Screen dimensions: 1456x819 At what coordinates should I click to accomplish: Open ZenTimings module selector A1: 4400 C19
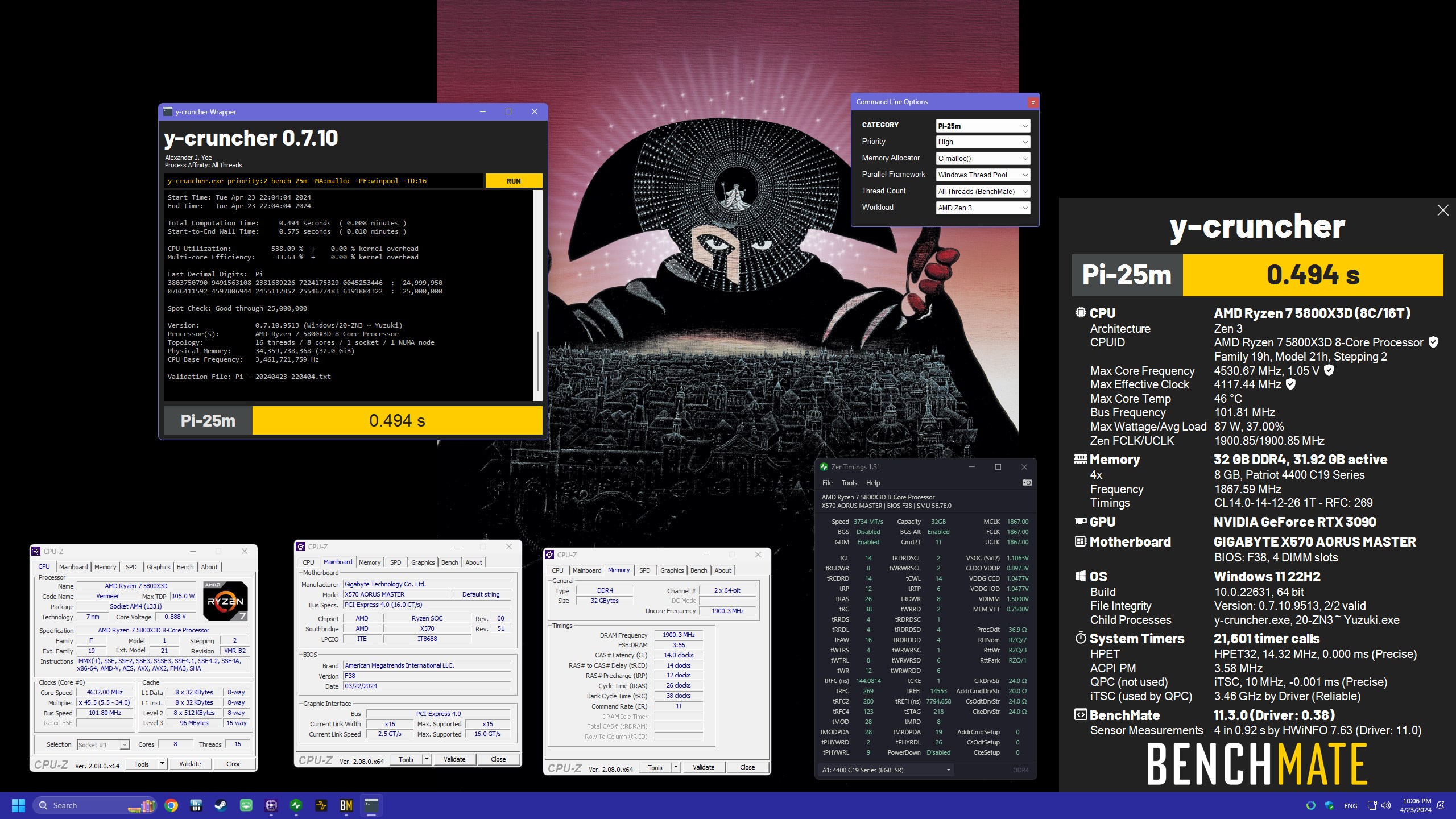point(886,770)
